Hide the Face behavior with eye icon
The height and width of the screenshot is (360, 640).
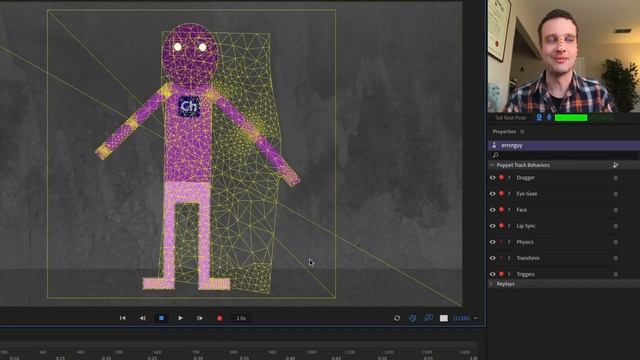click(492, 210)
